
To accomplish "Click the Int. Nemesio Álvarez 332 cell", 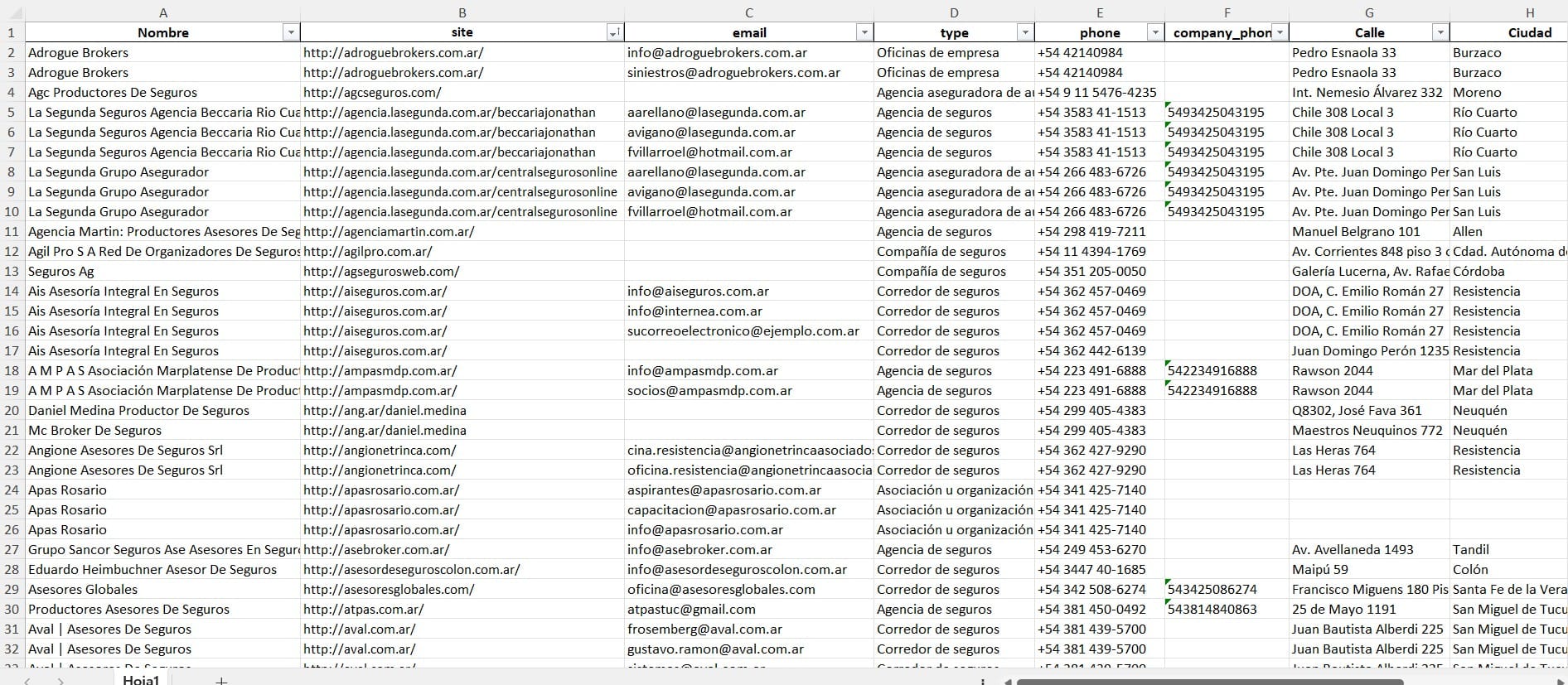I will [1369, 92].
